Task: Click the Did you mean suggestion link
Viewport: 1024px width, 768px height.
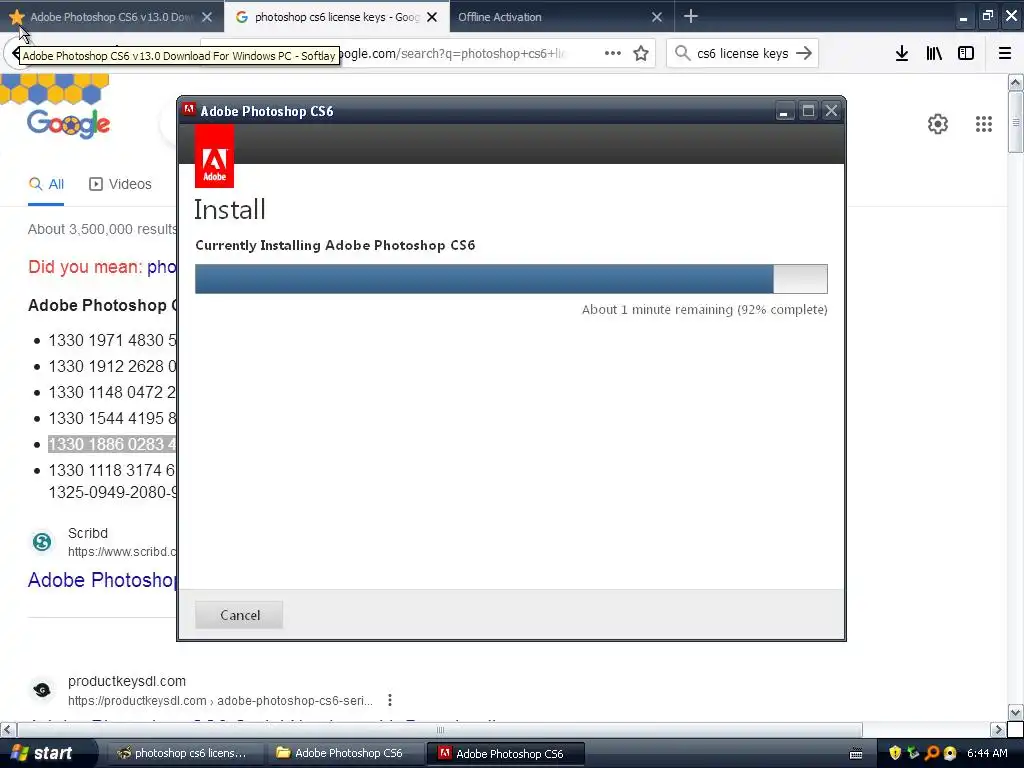Action: click(161, 266)
